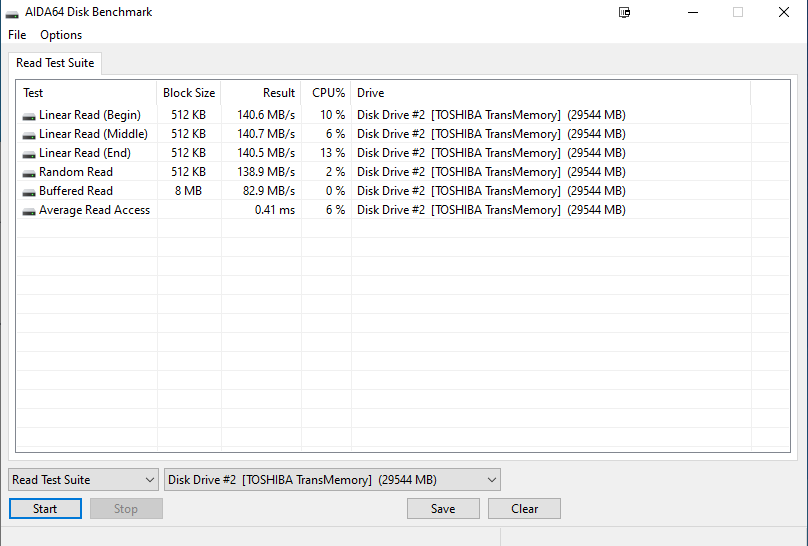Select the Read Test Suite tab
Viewport: 808px width, 546px height.
click(55, 63)
